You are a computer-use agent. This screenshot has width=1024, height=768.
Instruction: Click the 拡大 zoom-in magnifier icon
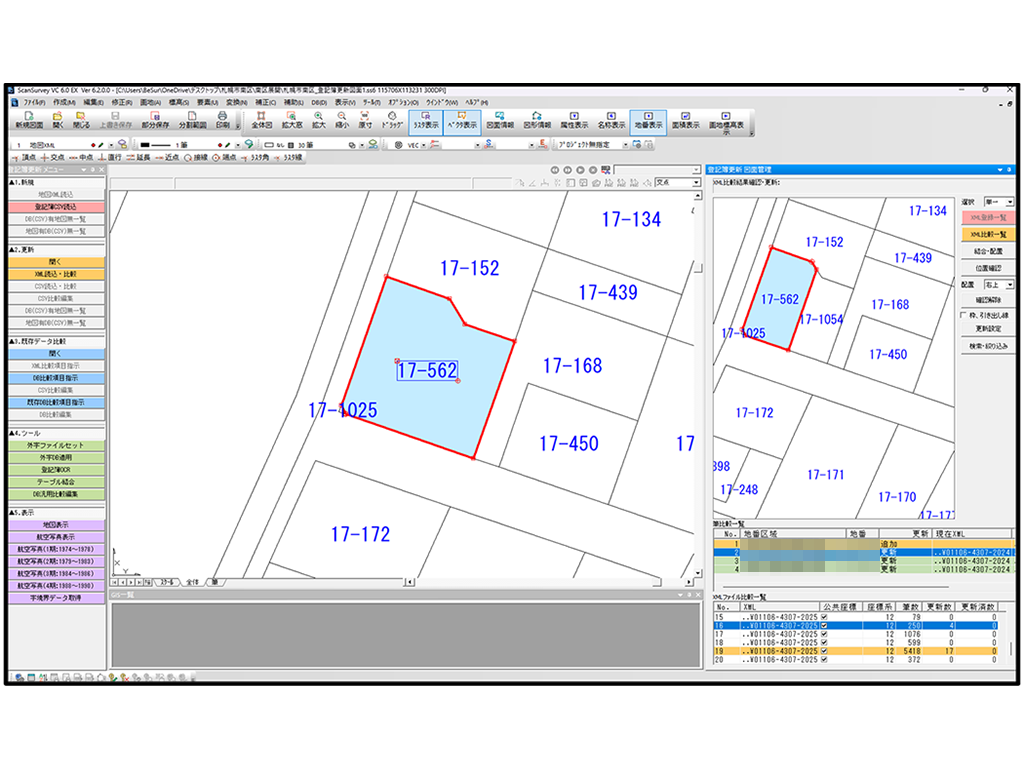(319, 120)
